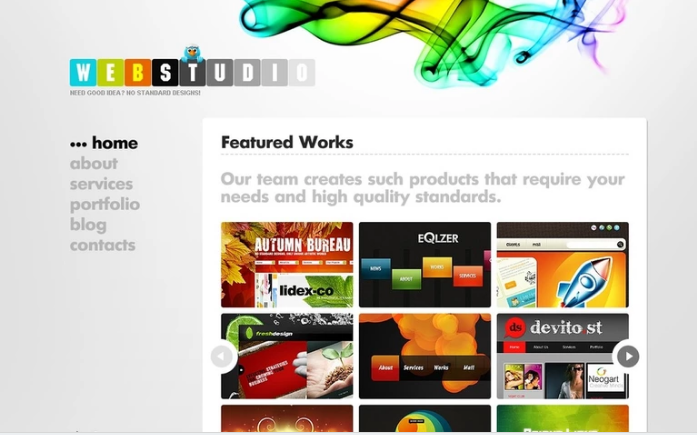Click the cyan W logo tile
Screen dimensions: 697x435
pyautogui.click(x=83, y=72)
